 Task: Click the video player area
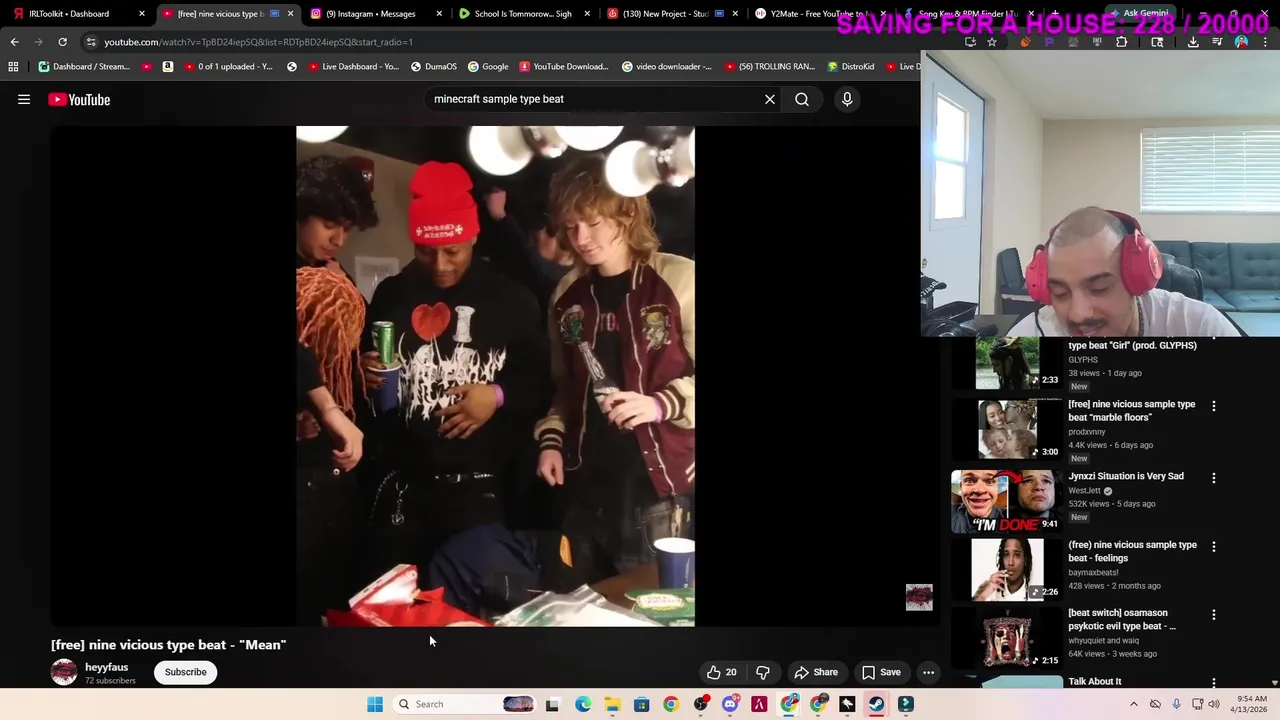click(x=495, y=376)
